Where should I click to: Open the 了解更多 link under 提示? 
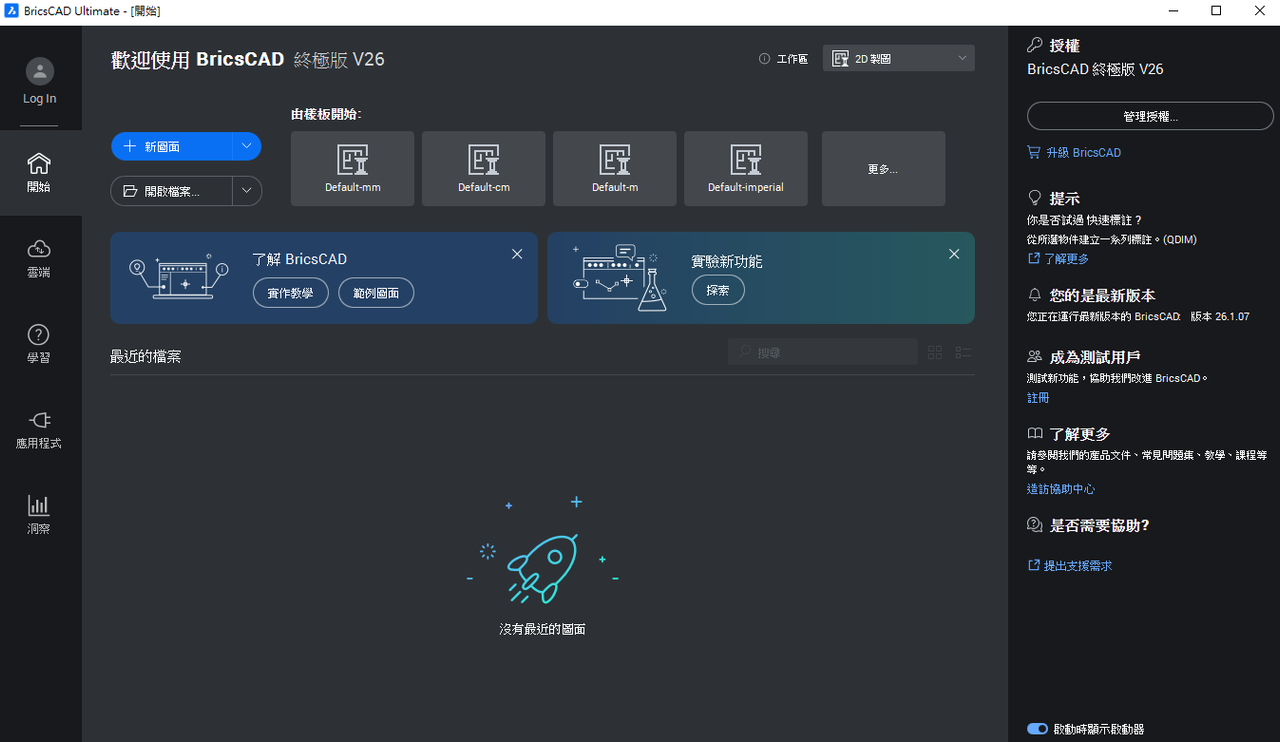coord(1058,259)
